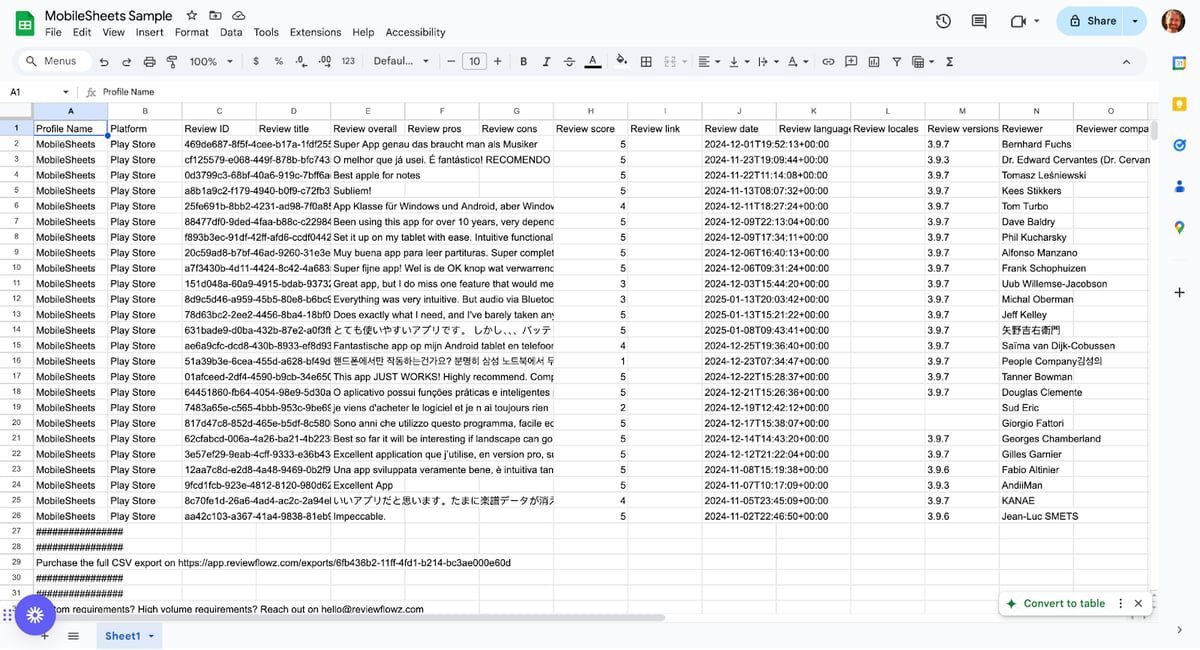1200x650 pixels.
Task: Star the MobileSheets Sample document
Action: [x=192, y=16]
